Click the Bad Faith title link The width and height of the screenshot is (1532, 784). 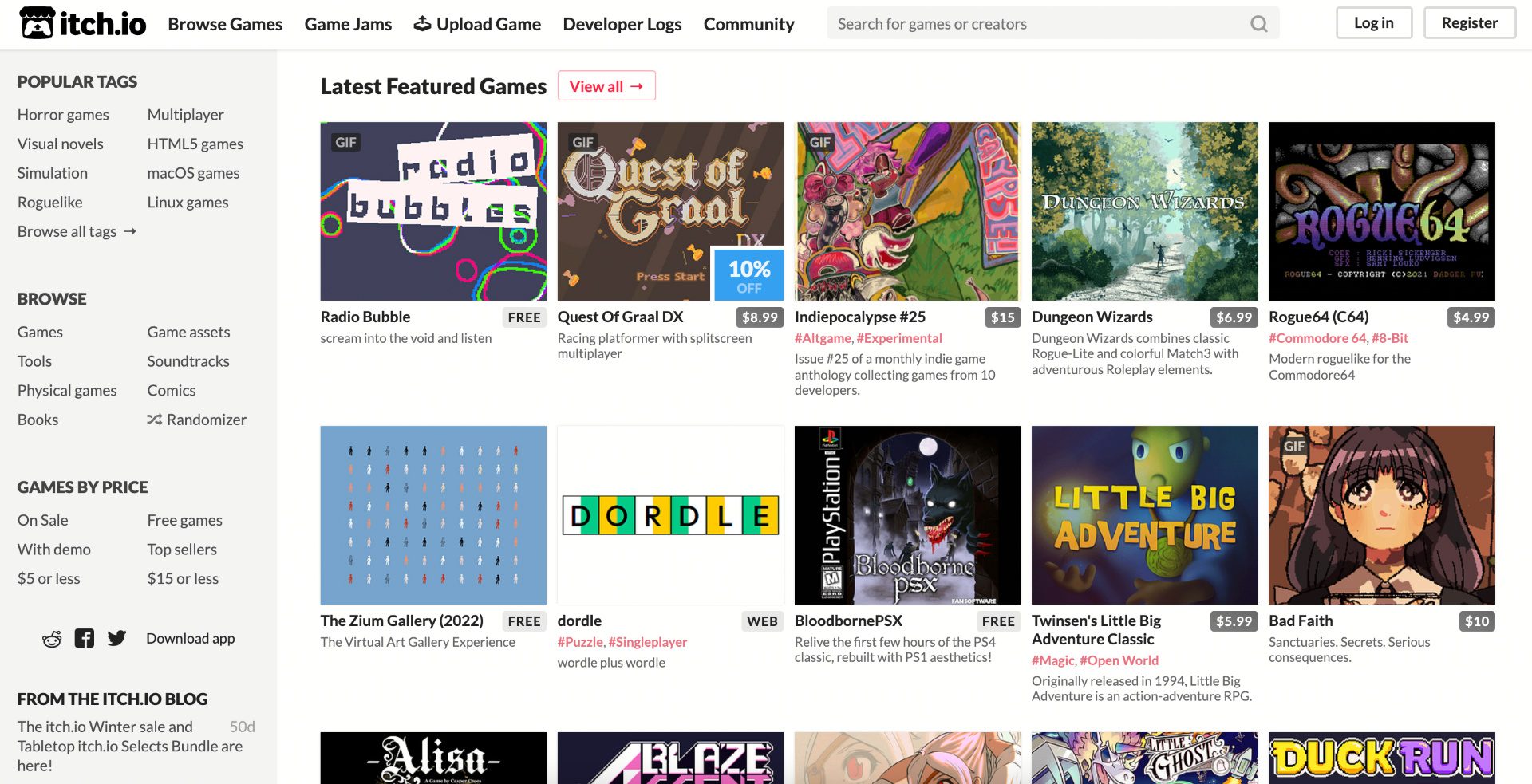coord(1301,621)
